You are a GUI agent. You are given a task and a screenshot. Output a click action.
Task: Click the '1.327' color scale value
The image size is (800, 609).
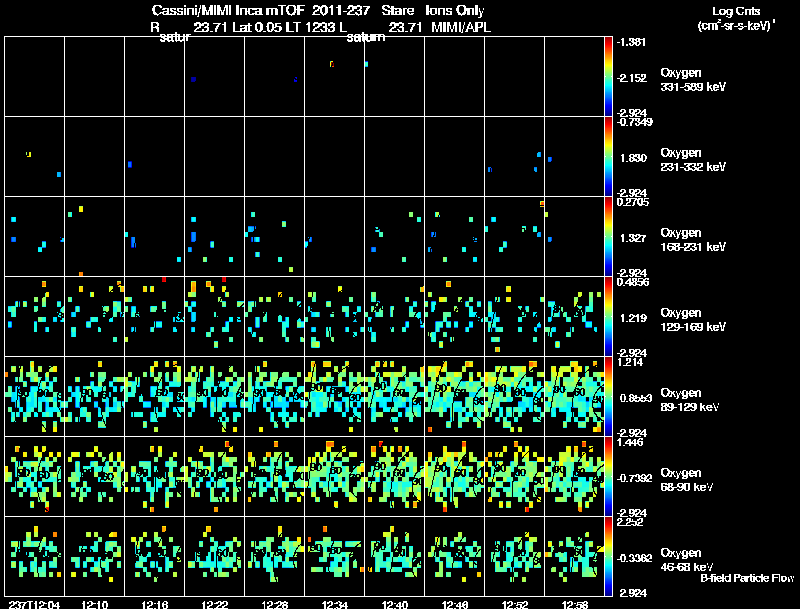pos(633,238)
